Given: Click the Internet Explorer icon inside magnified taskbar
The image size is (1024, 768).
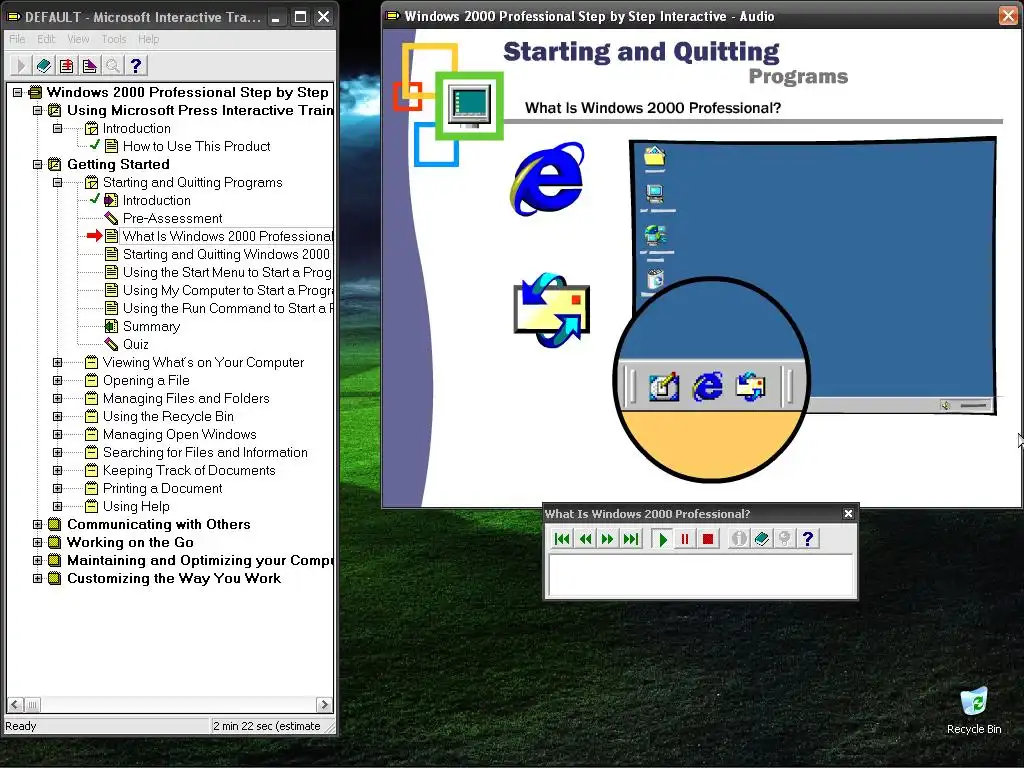Looking at the screenshot, I should click(x=707, y=387).
